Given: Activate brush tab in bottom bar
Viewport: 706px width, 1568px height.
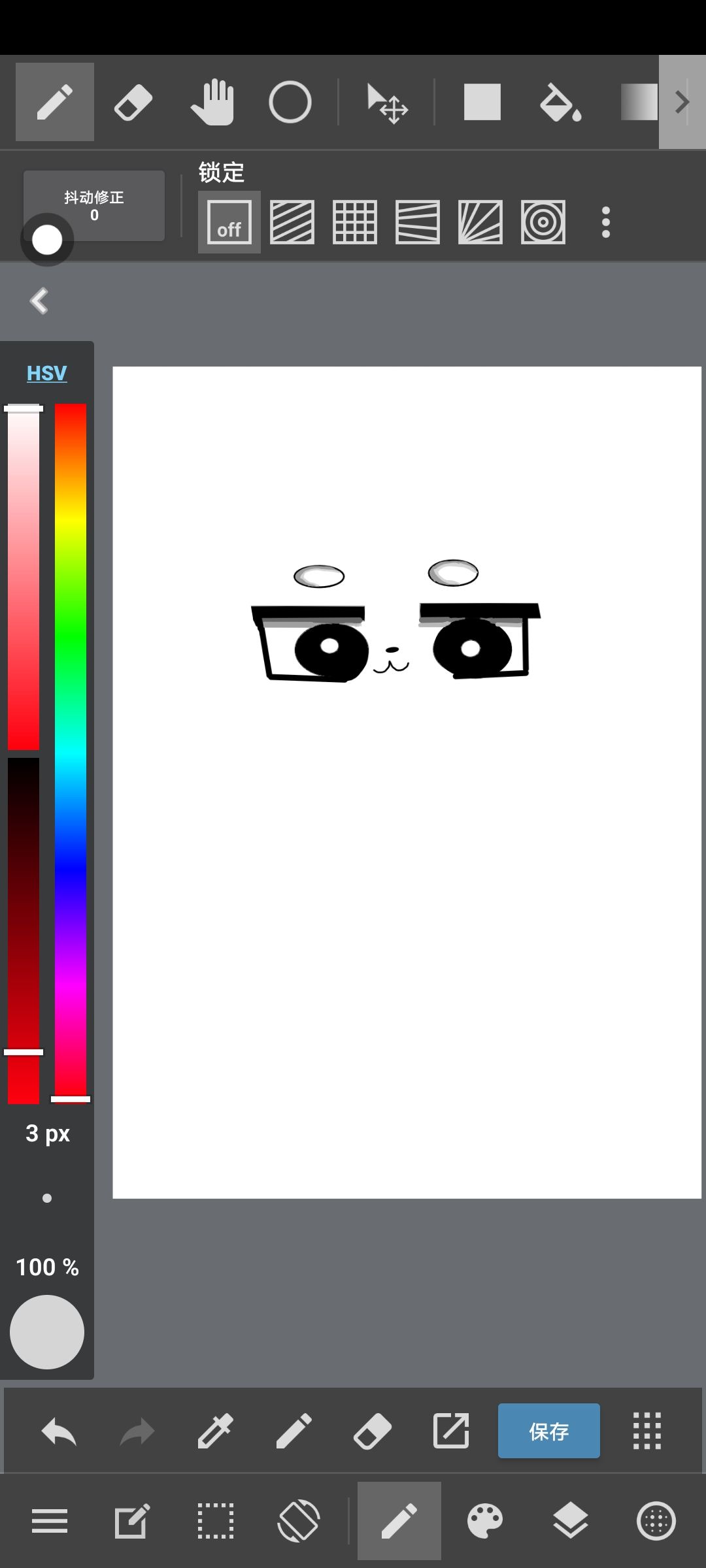Looking at the screenshot, I should tap(399, 1521).
